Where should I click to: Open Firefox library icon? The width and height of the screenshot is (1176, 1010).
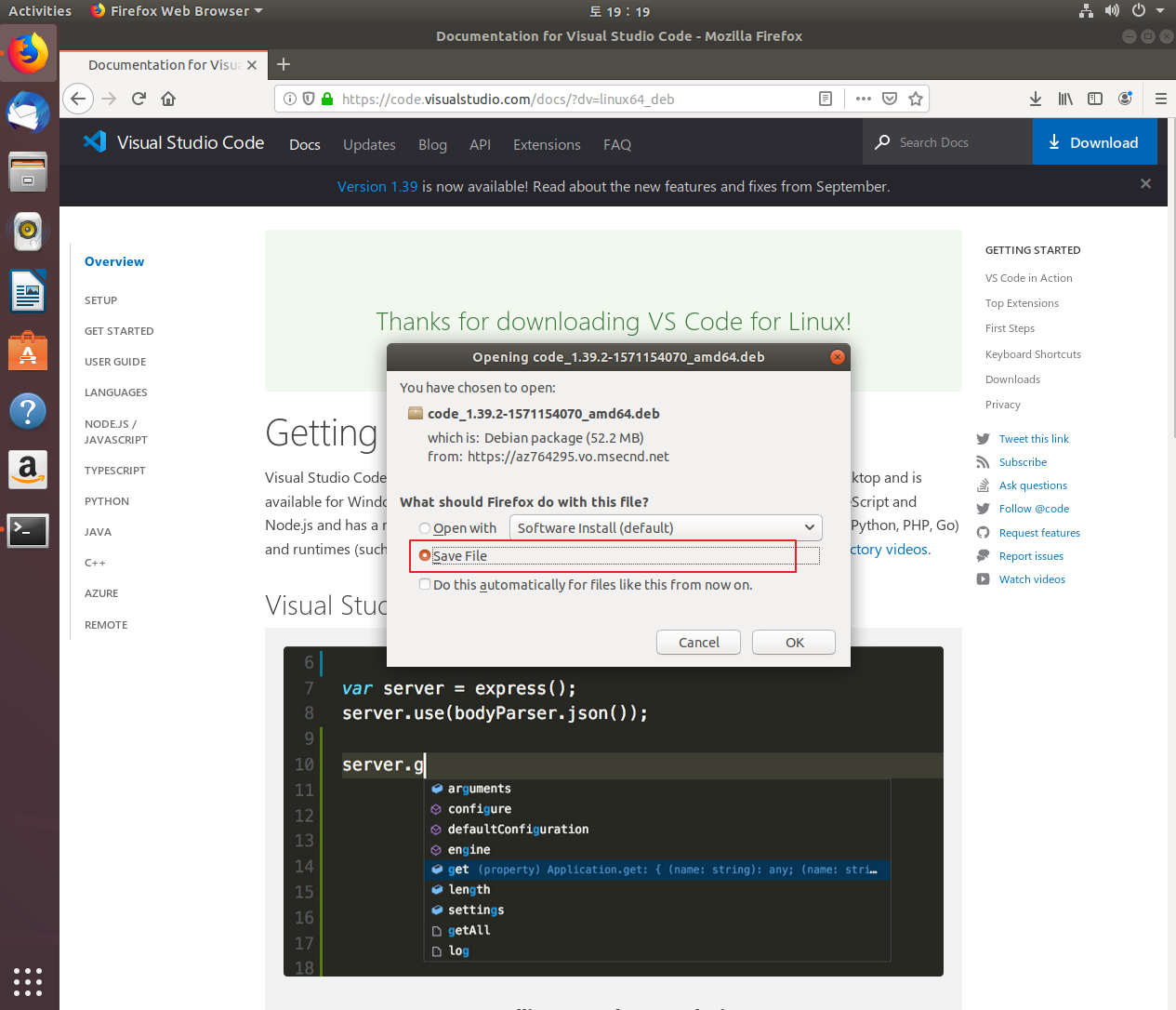pos(1065,99)
